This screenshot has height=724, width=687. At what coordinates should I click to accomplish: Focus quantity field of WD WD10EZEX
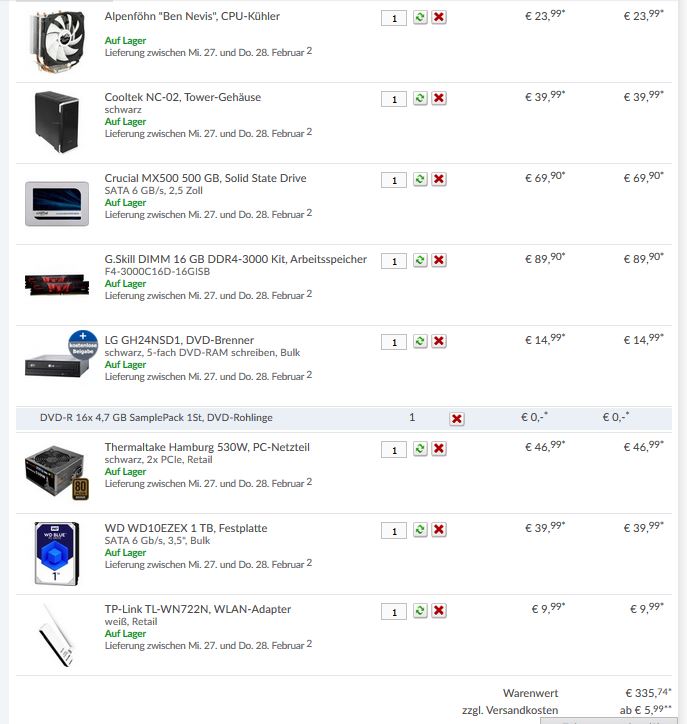click(x=394, y=531)
